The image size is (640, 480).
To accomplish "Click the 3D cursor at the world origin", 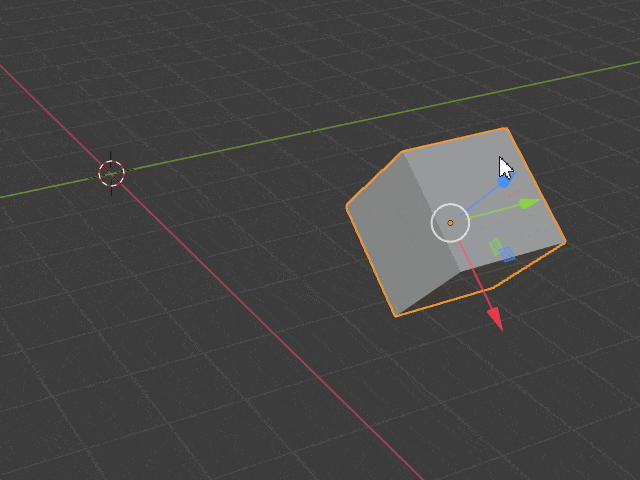I will click(x=111, y=173).
